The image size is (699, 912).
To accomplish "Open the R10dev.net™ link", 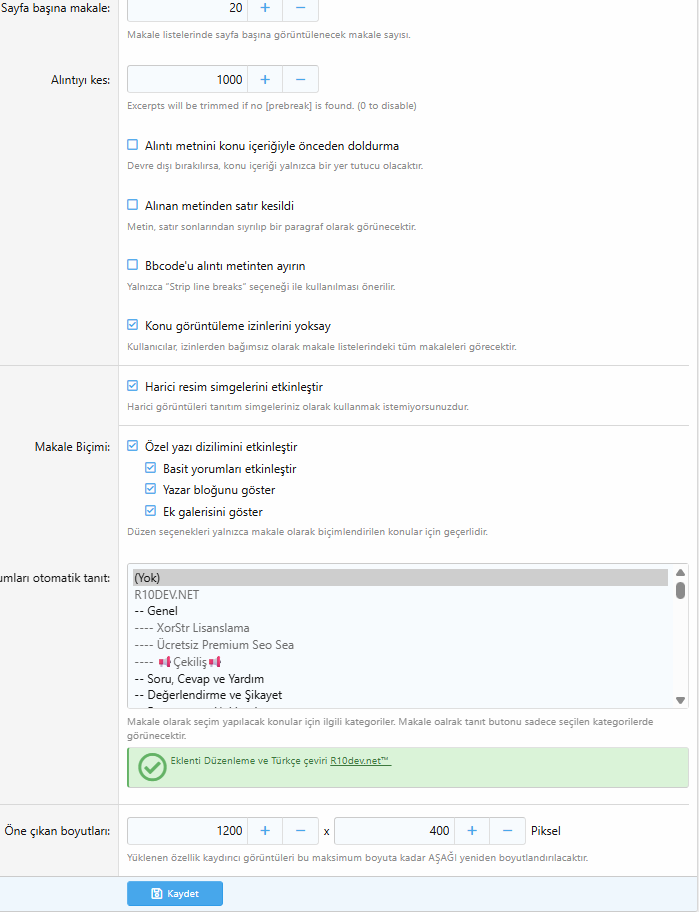I will (360, 761).
